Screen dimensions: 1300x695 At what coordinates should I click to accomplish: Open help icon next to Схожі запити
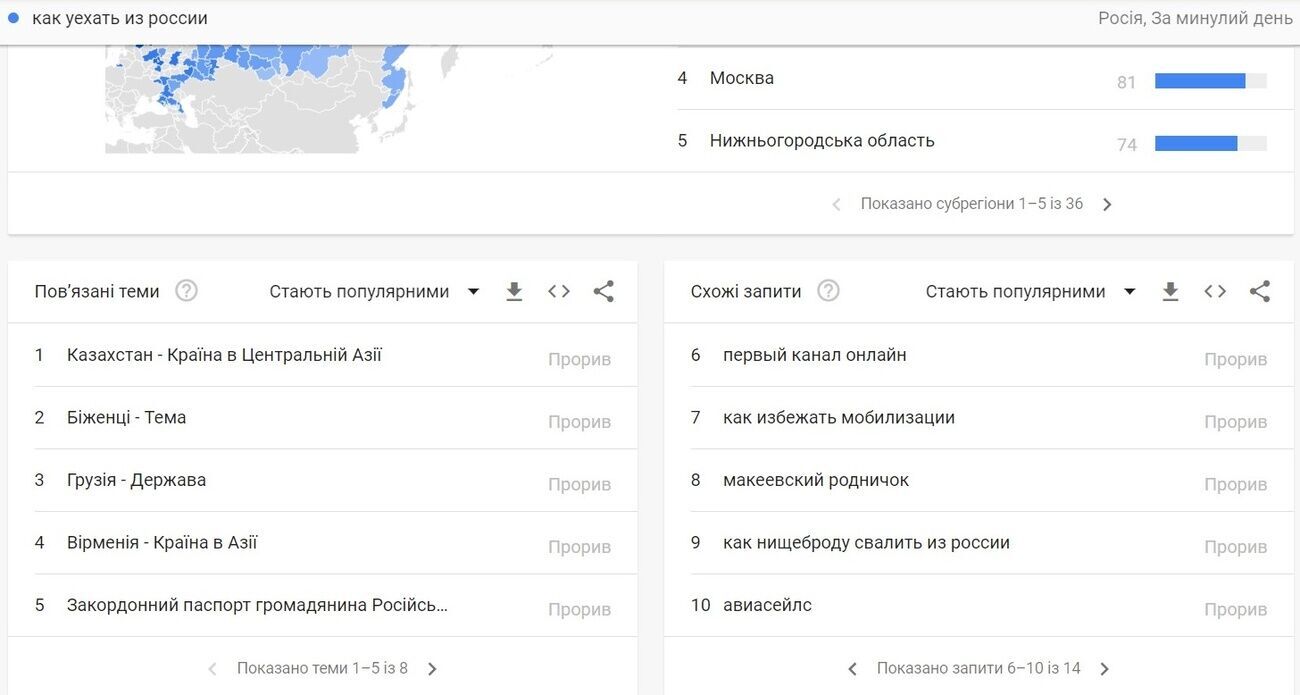(x=828, y=291)
